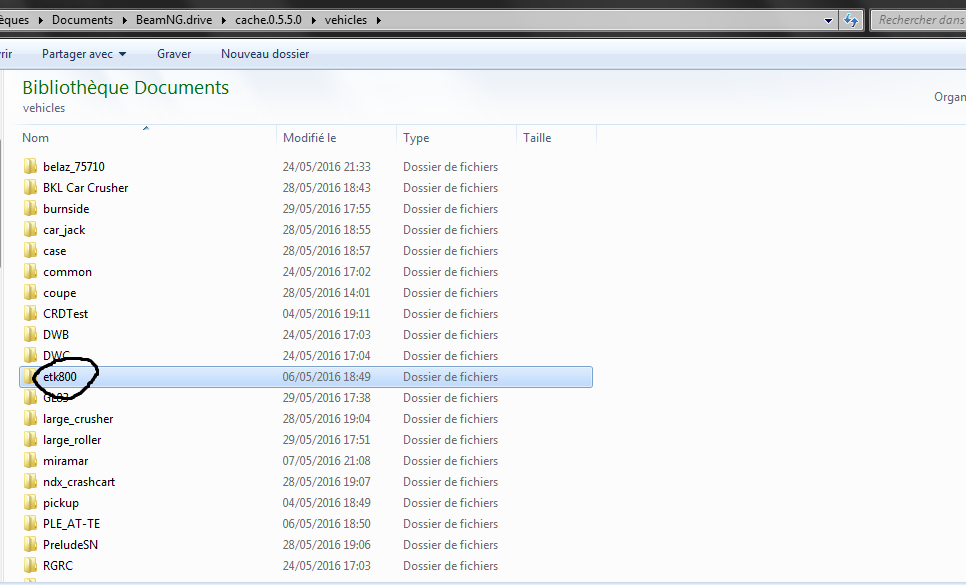Sort by Type column header

(457, 138)
